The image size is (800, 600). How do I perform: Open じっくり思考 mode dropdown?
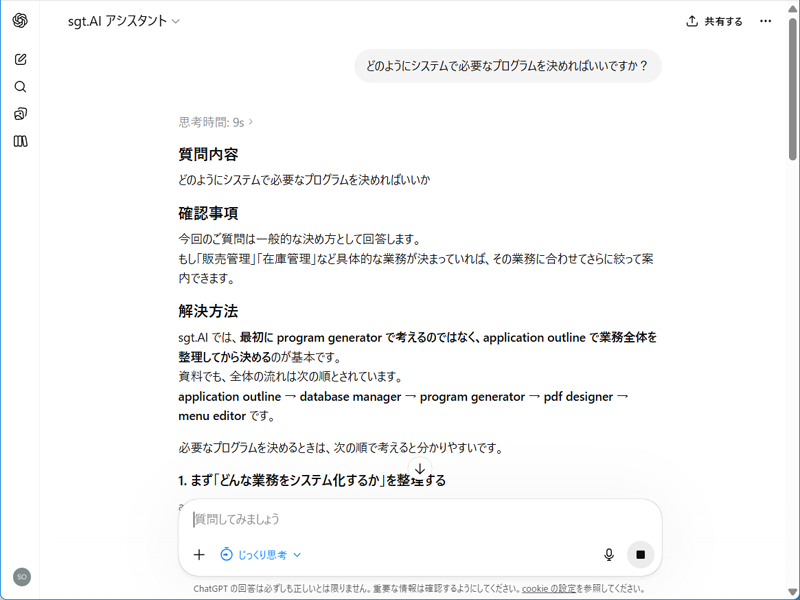(261, 555)
